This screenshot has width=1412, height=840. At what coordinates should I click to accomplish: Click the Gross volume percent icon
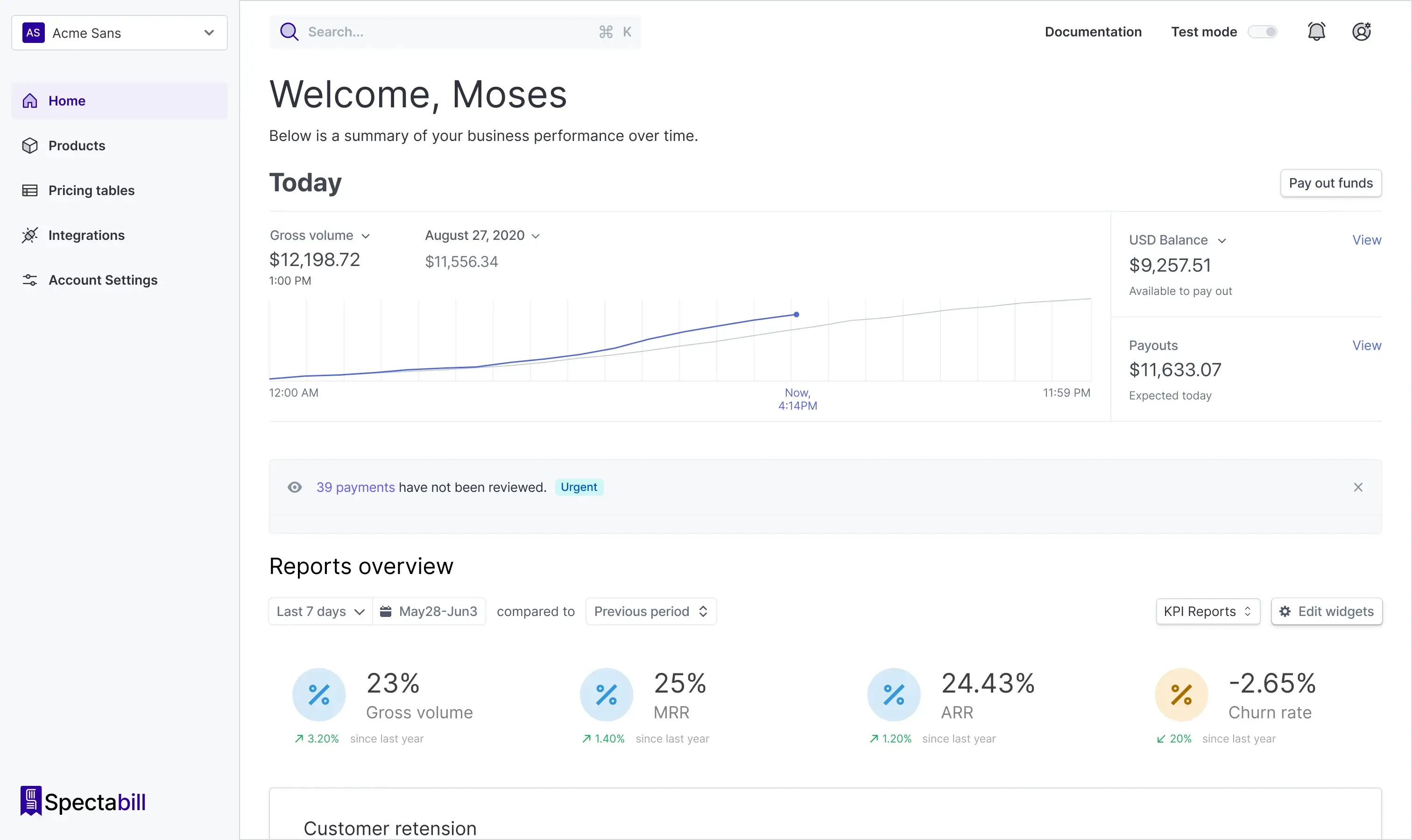[x=319, y=694]
